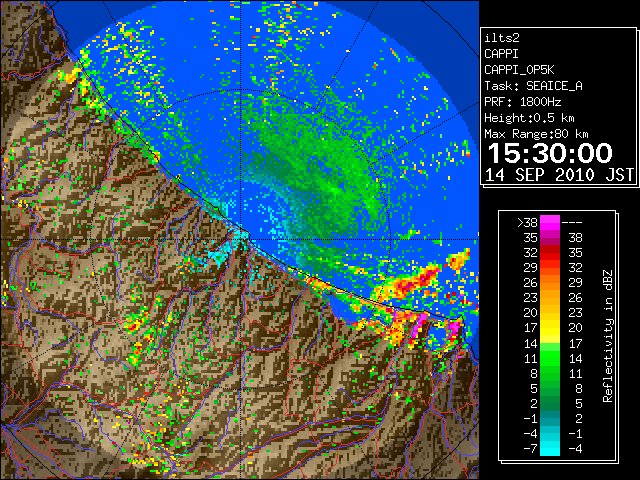Viewport: 640px width, 480px height.
Task: Click the 'Reflectivity in dBZ' legend label
Action: coord(607,336)
